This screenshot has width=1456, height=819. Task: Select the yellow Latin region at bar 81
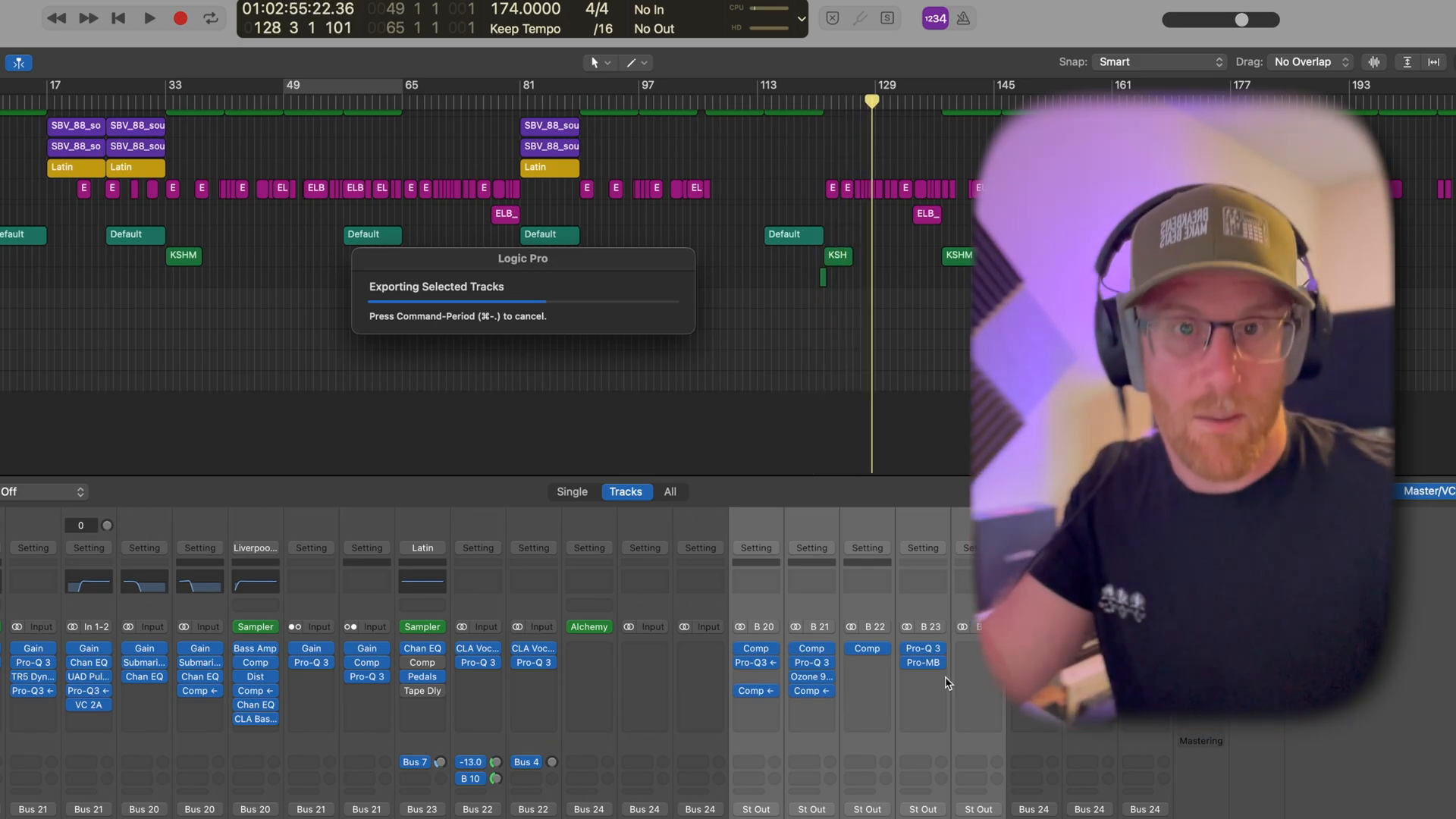550,168
